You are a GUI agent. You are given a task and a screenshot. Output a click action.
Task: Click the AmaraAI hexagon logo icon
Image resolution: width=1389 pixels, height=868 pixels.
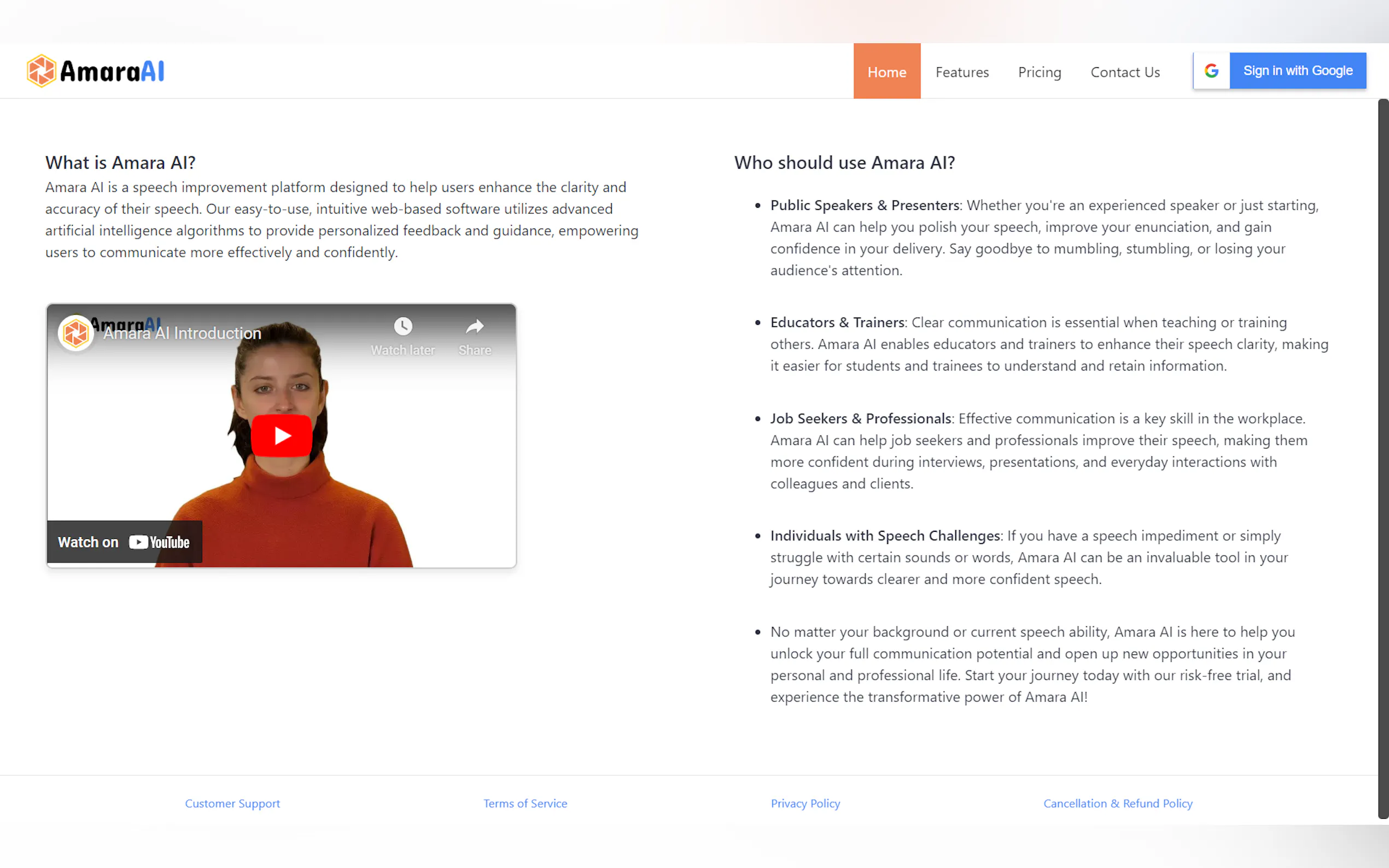point(42,71)
